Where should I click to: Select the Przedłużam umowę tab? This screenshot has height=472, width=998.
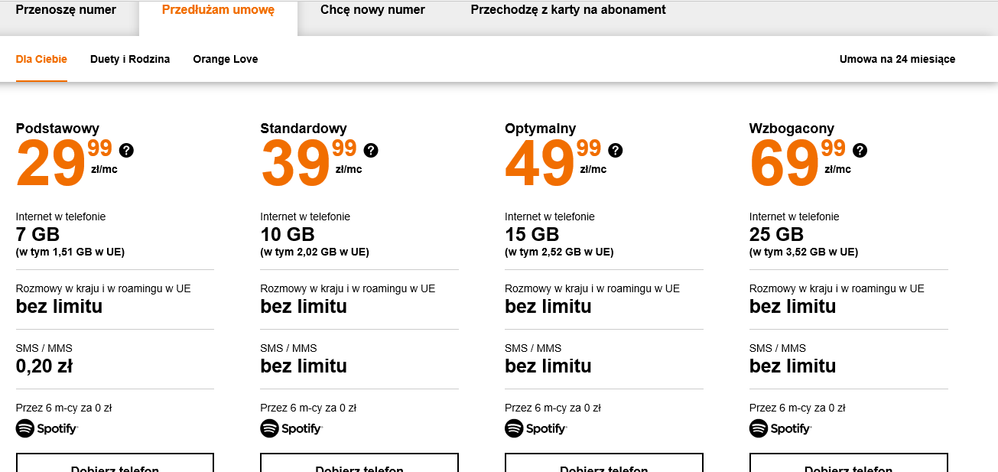(x=217, y=11)
